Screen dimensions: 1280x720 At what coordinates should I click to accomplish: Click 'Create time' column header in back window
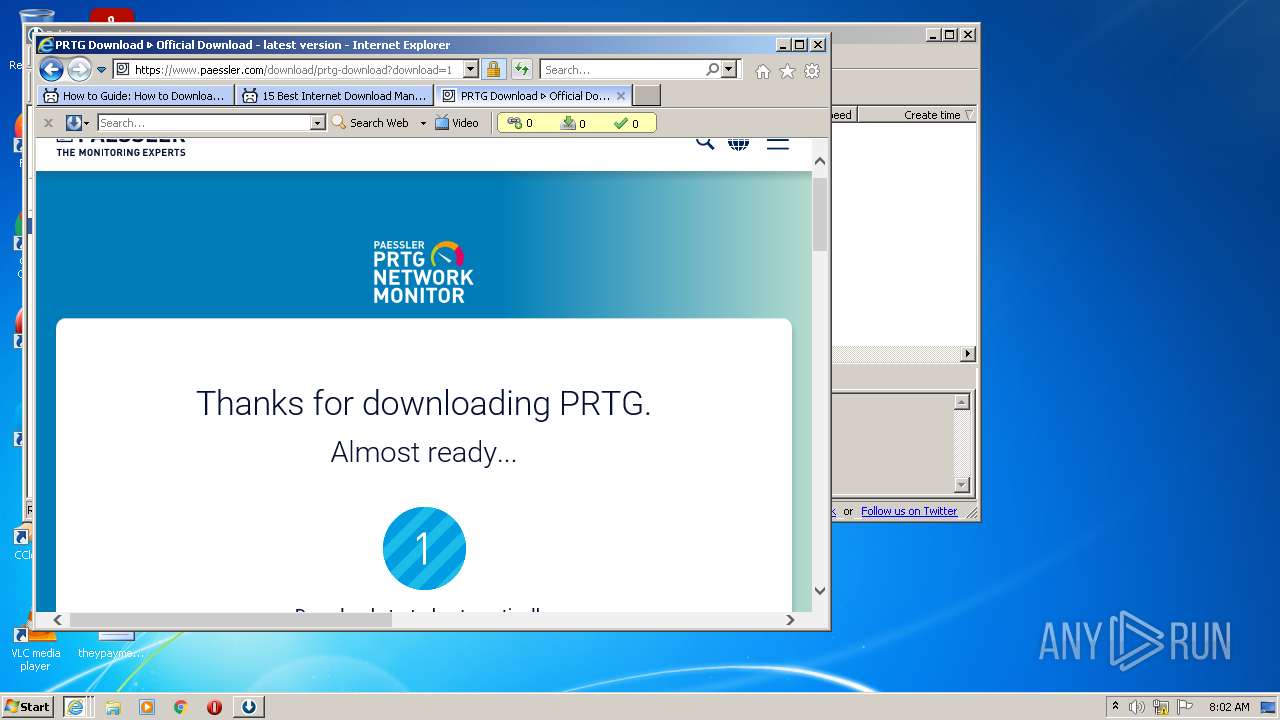932,115
